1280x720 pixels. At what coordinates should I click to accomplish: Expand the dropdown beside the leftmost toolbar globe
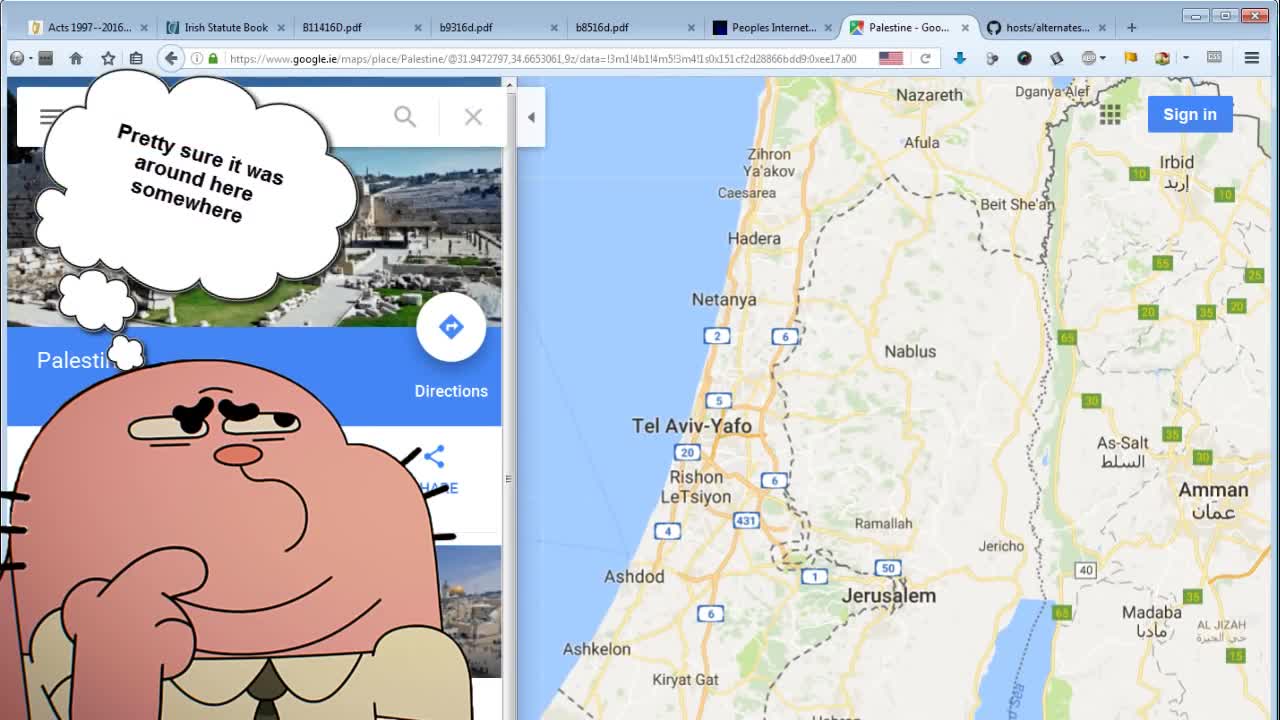pyautogui.click(x=30, y=59)
